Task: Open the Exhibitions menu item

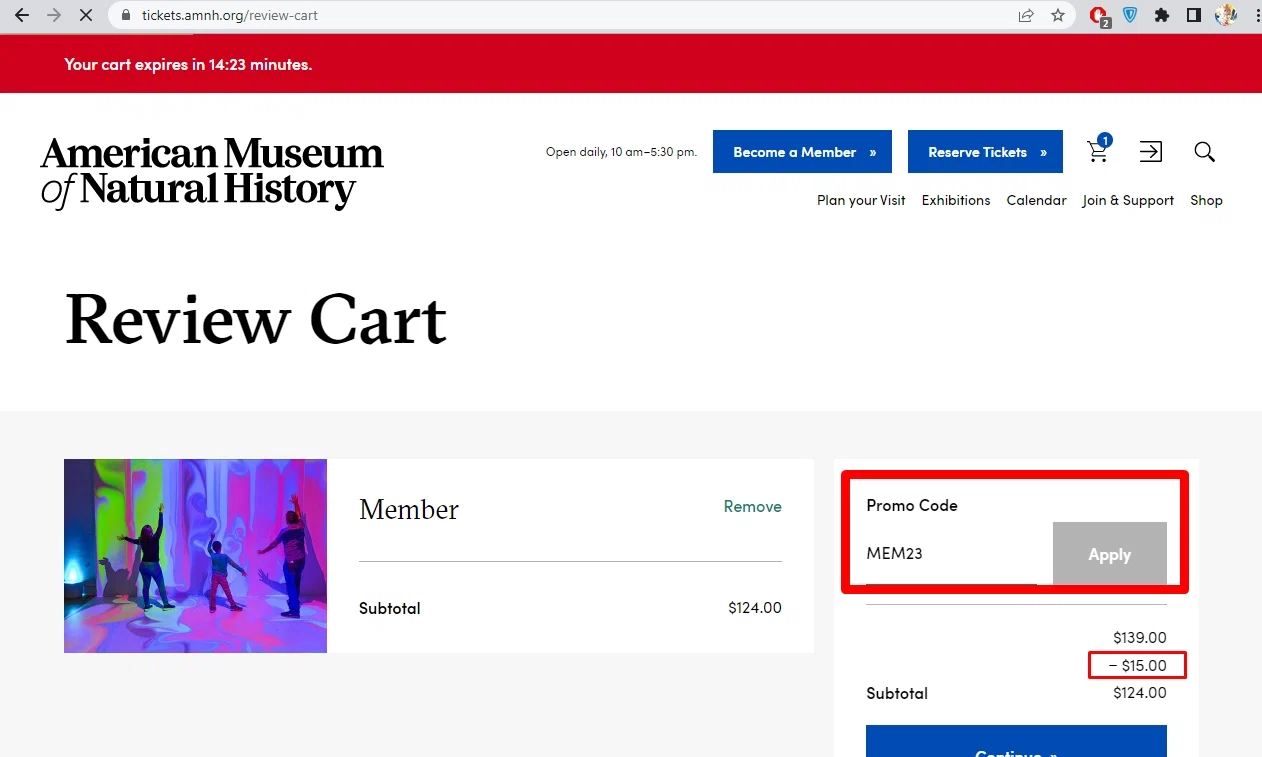Action: point(956,200)
